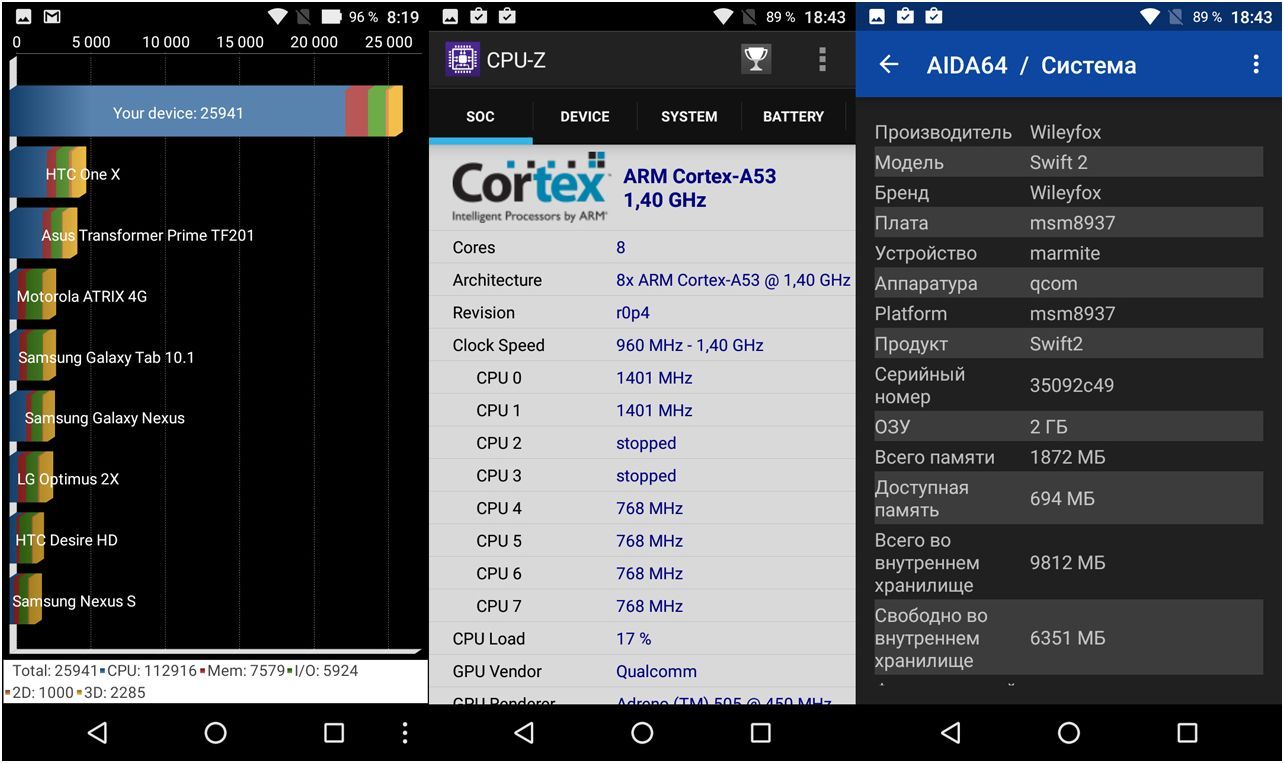The width and height of the screenshot is (1284, 763).
Task: Open the three-dot menu in Quadrant navigation bar
Action: click(x=404, y=733)
